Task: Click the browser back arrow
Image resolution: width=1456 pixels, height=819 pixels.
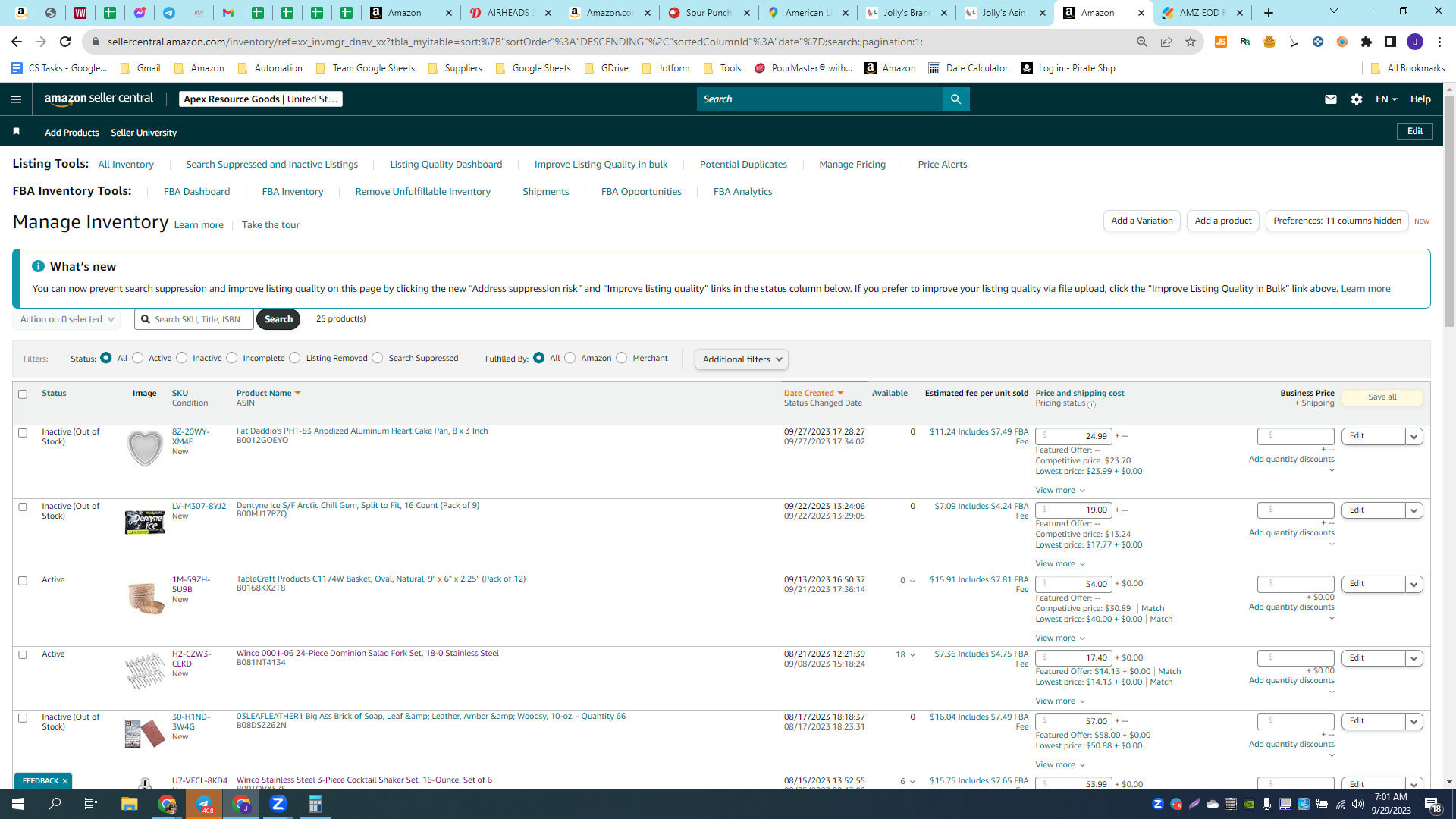Action: tap(17, 42)
